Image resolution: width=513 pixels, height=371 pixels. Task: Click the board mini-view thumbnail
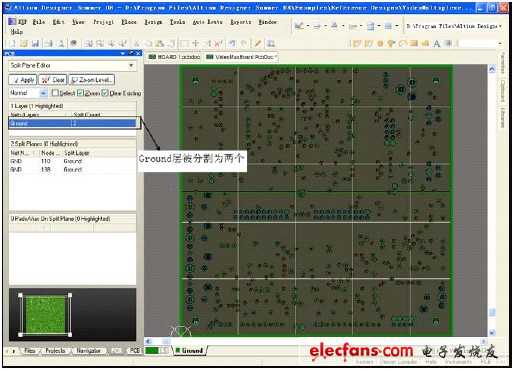pos(45,314)
